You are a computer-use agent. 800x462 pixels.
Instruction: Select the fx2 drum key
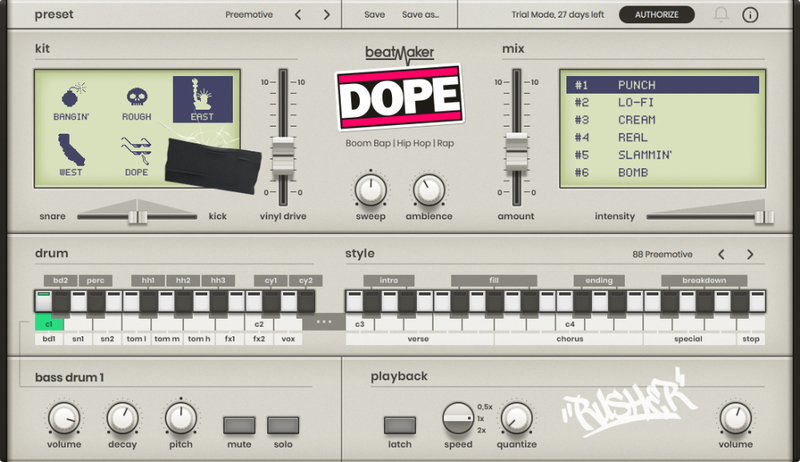(x=259, y=339)
